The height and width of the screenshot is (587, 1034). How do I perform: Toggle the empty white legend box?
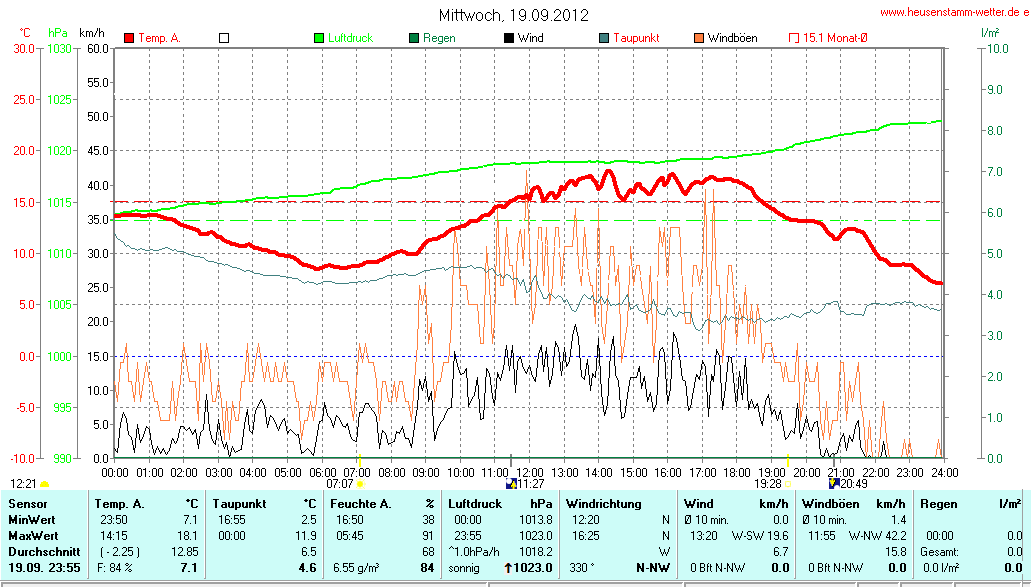(x=224, y=38)
